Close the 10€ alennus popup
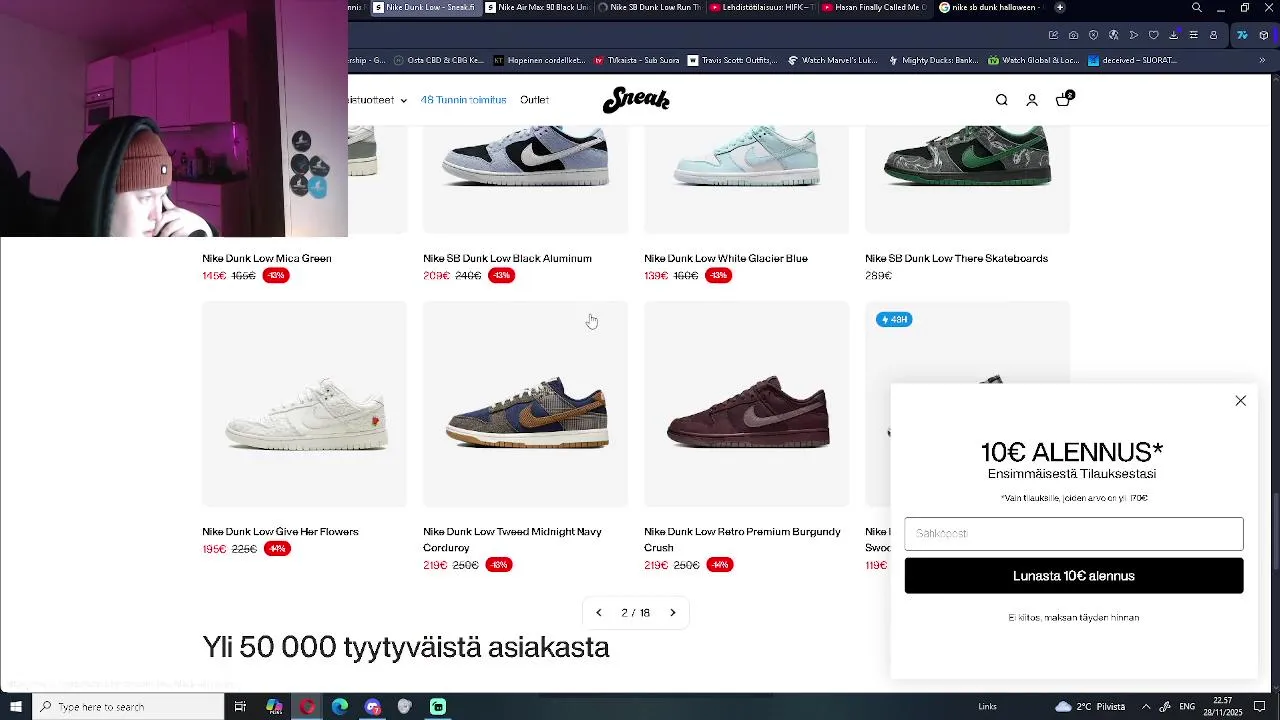Screen dimensions: 1280x720 (x=1240, y=401)
